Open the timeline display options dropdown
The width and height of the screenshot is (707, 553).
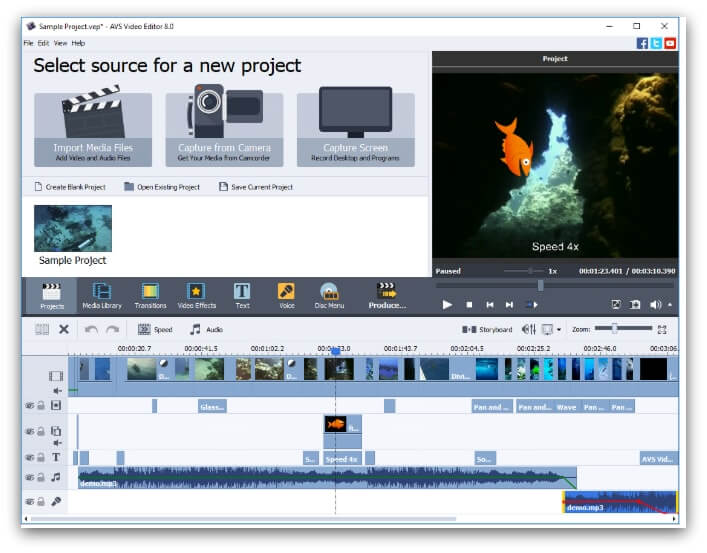pyautogui.click(x=559, y=330)
